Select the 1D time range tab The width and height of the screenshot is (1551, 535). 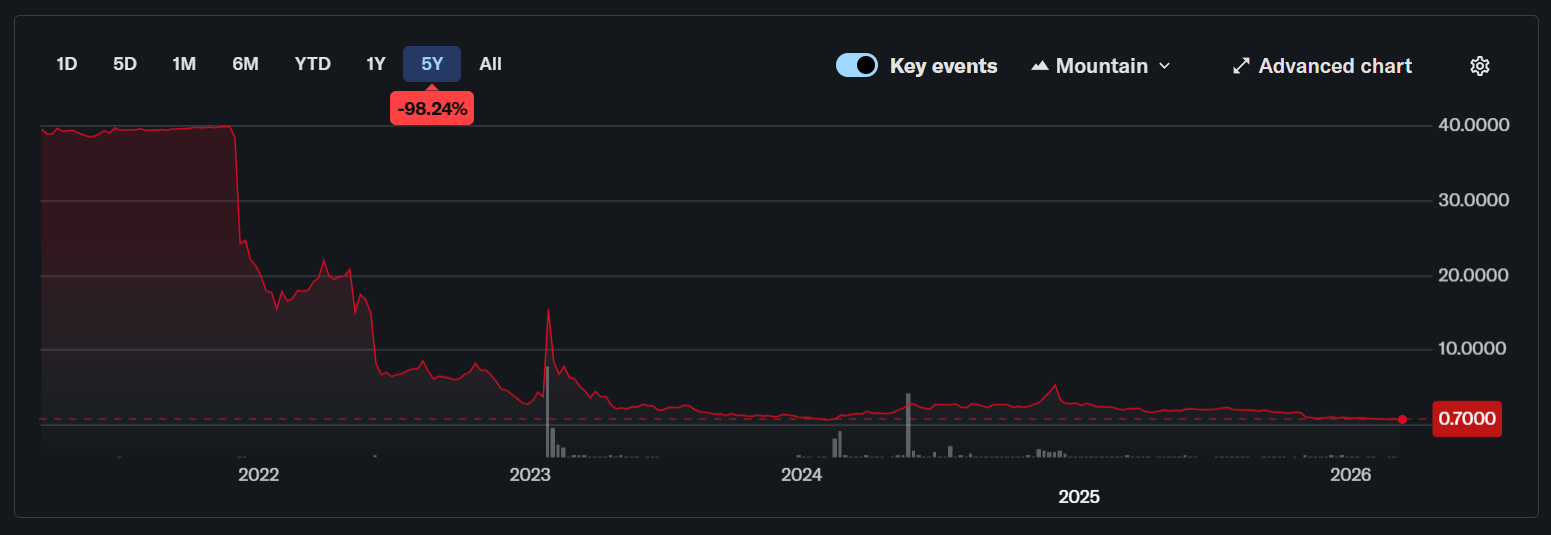click(x=66, y=64)
